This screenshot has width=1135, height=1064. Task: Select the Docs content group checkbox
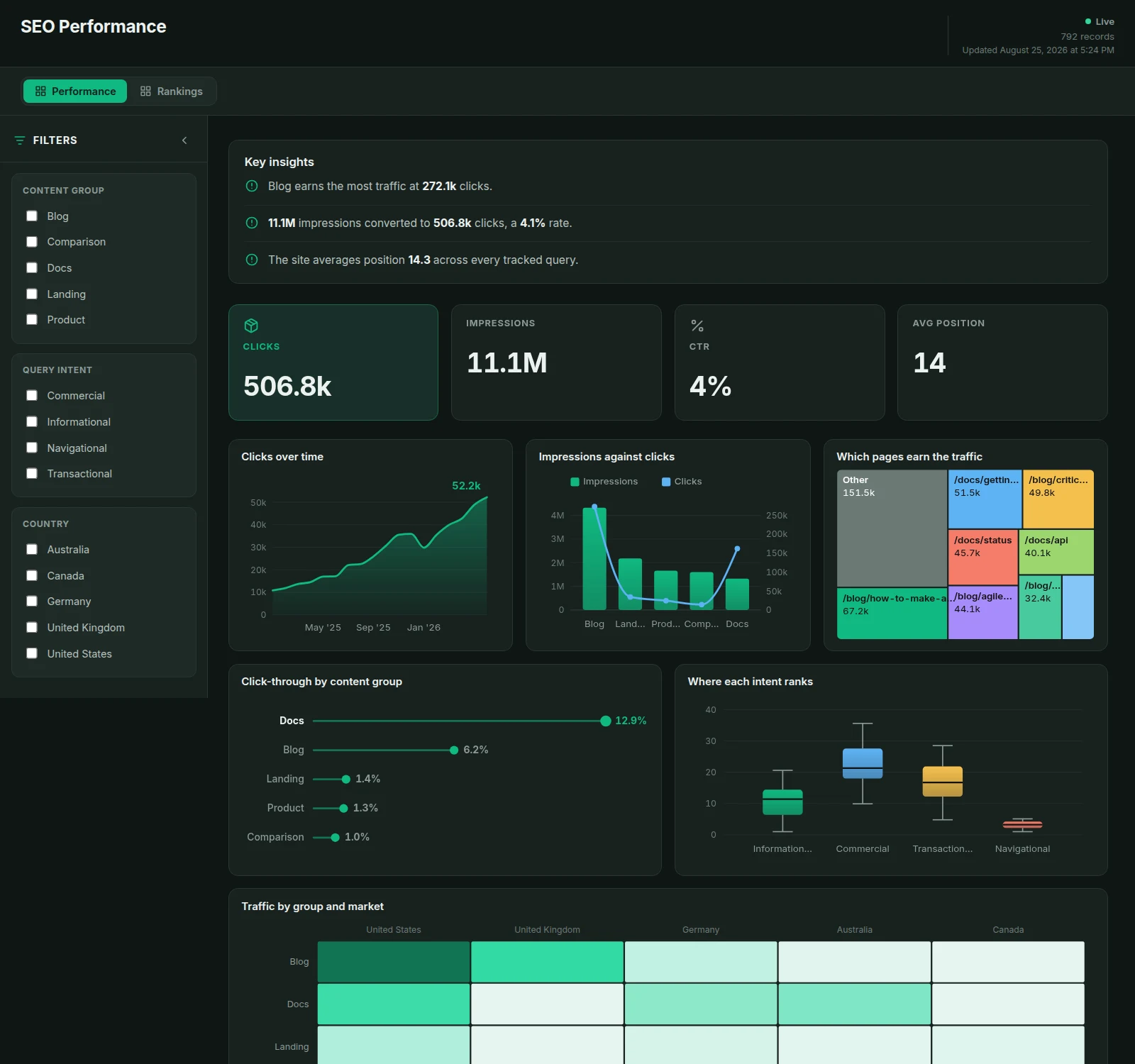point(32,267)
